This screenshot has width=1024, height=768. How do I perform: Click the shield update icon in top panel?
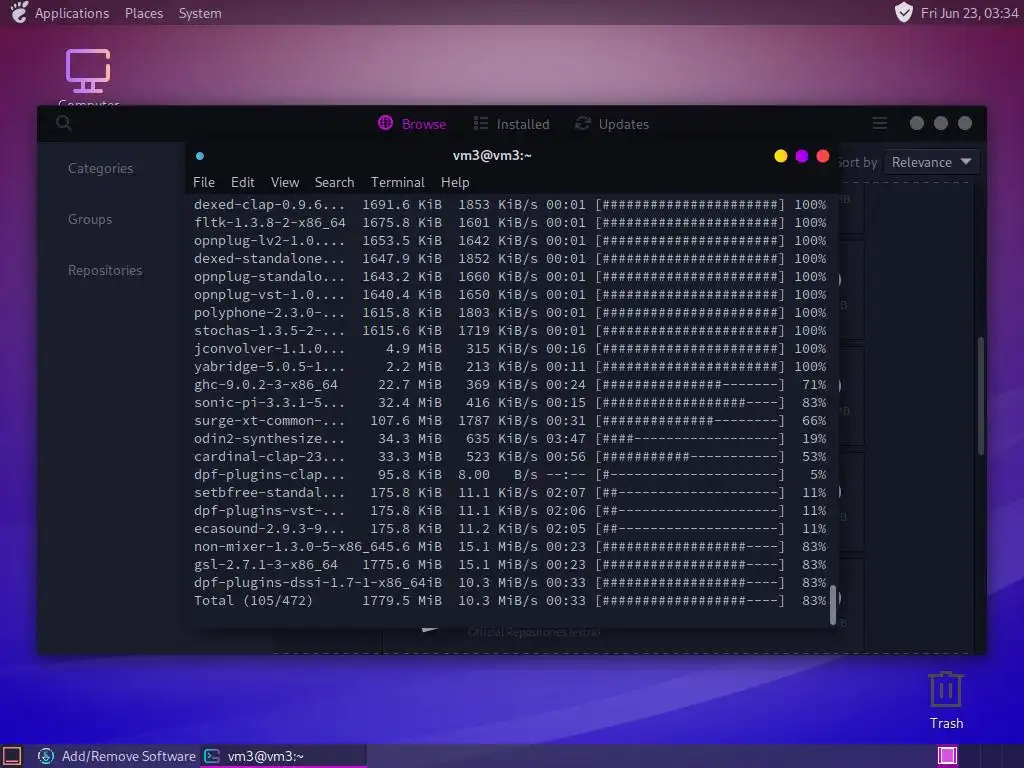[904, 12]
